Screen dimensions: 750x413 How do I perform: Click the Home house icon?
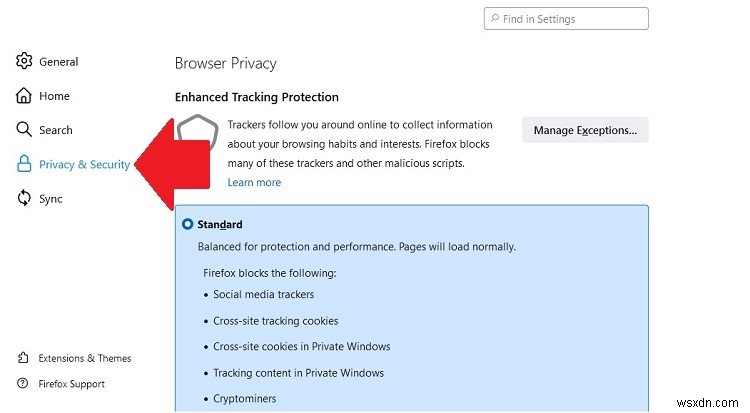click(x=23, y=95)
